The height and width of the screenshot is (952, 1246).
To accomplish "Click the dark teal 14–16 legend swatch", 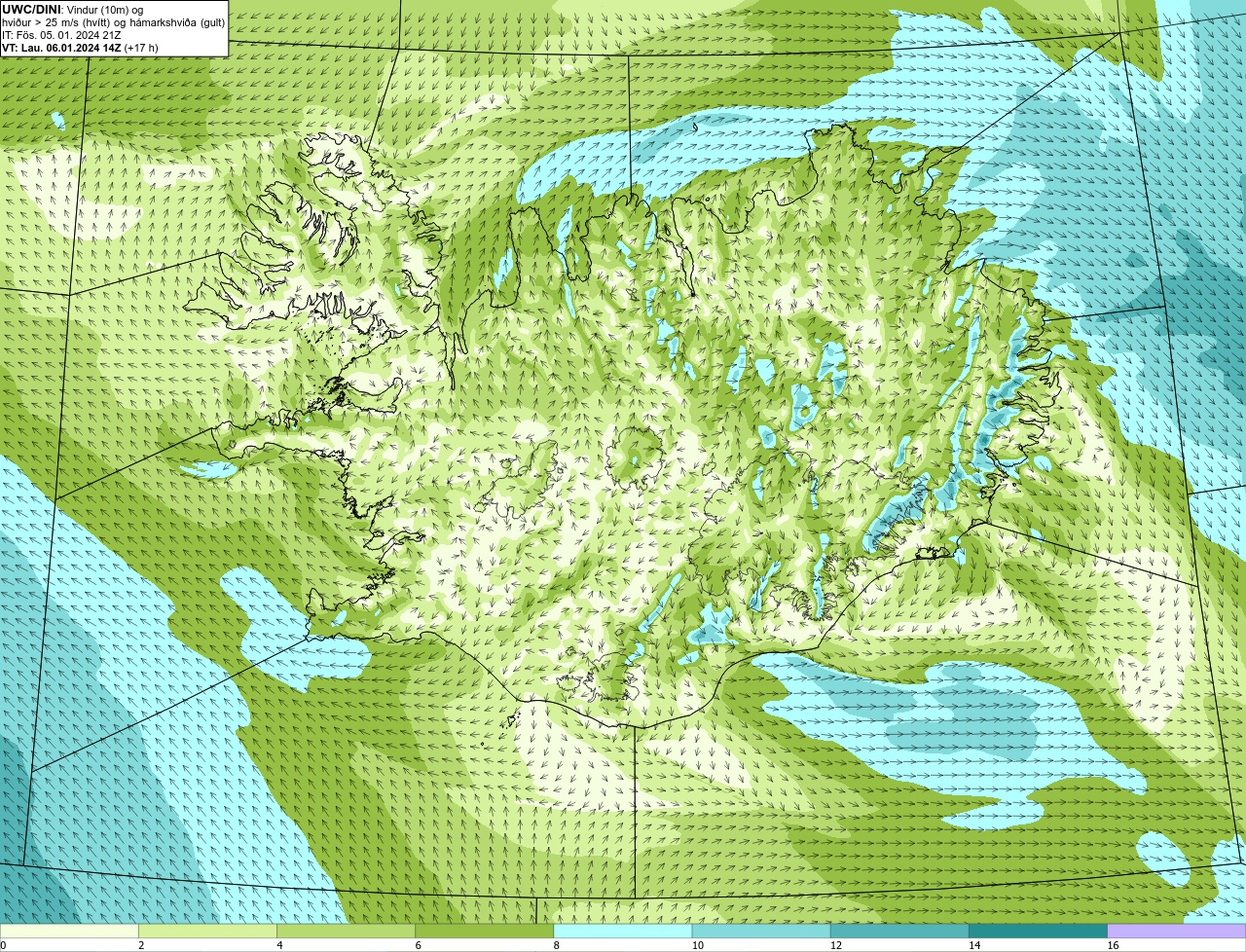I will (x=1039, y=932).
